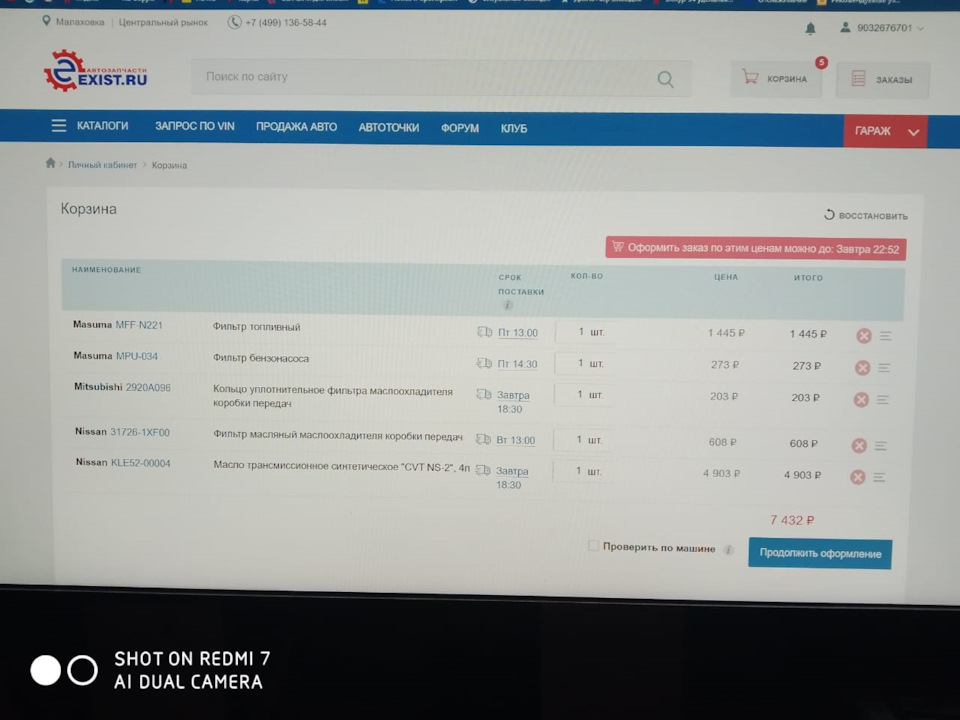This screenshot has height=720, width=960.
Task: Click the total 7 432 ₽
Action: tap(792, 520)
